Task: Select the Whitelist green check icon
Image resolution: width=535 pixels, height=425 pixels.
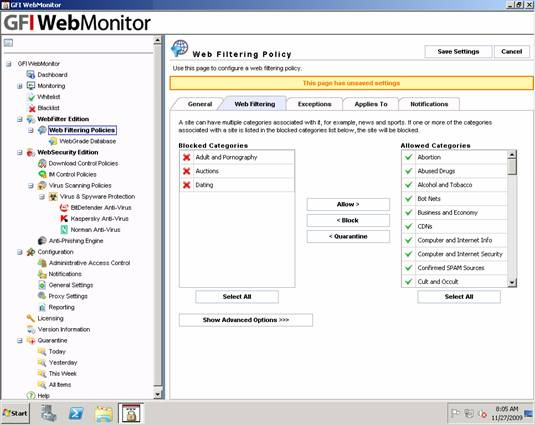Action: click(x=31, y=97)
